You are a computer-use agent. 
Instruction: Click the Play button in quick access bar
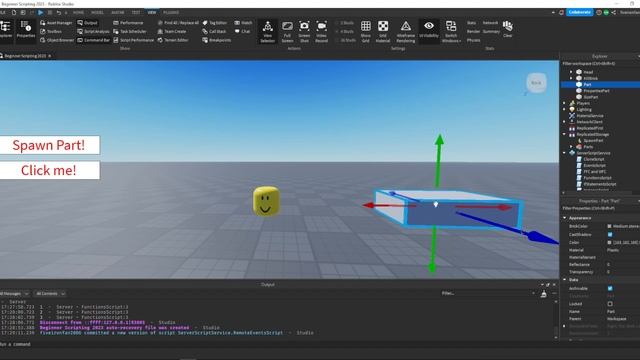(x=40, y=13)
